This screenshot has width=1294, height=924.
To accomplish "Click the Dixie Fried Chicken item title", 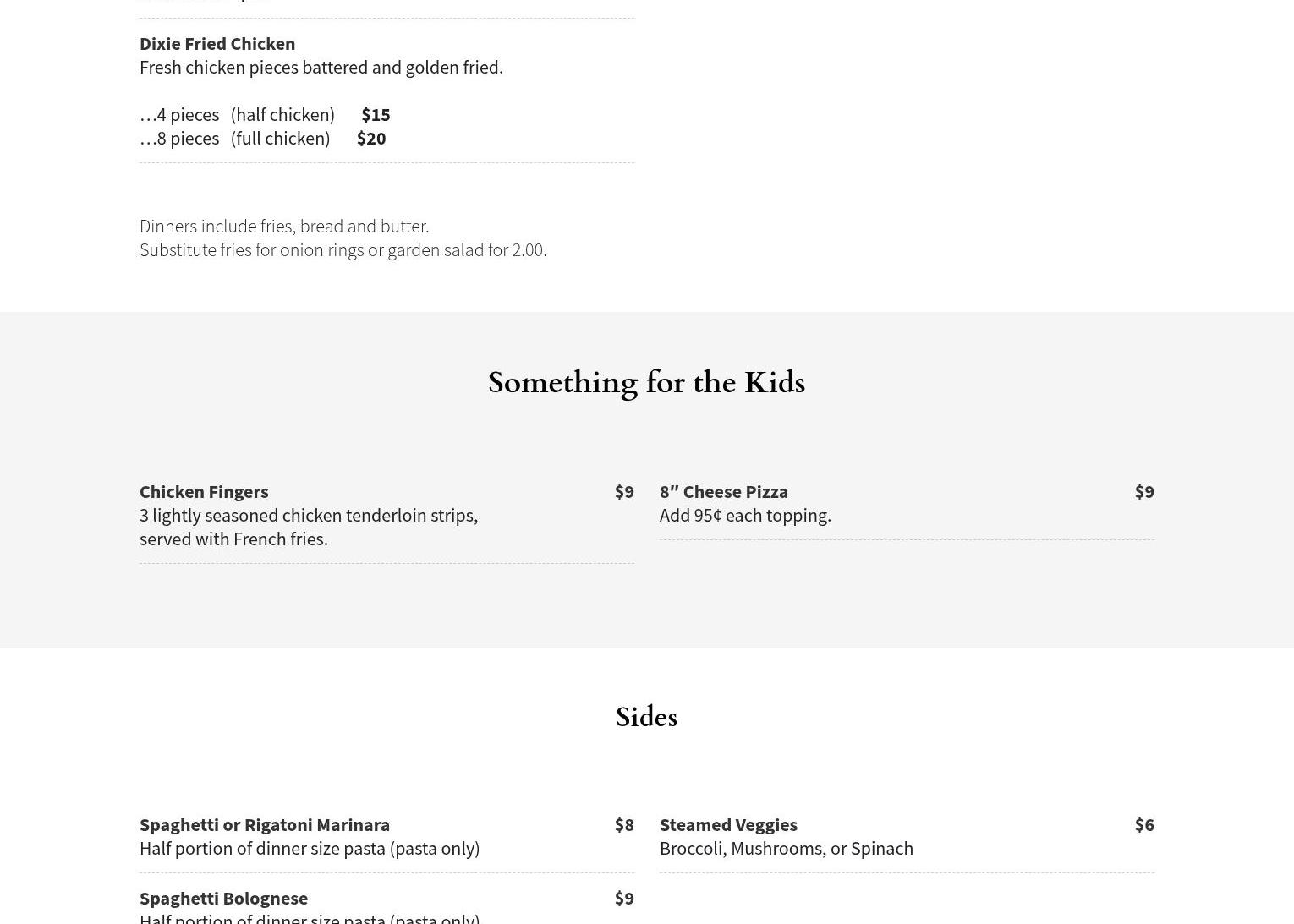I will (x=217, y=43).
